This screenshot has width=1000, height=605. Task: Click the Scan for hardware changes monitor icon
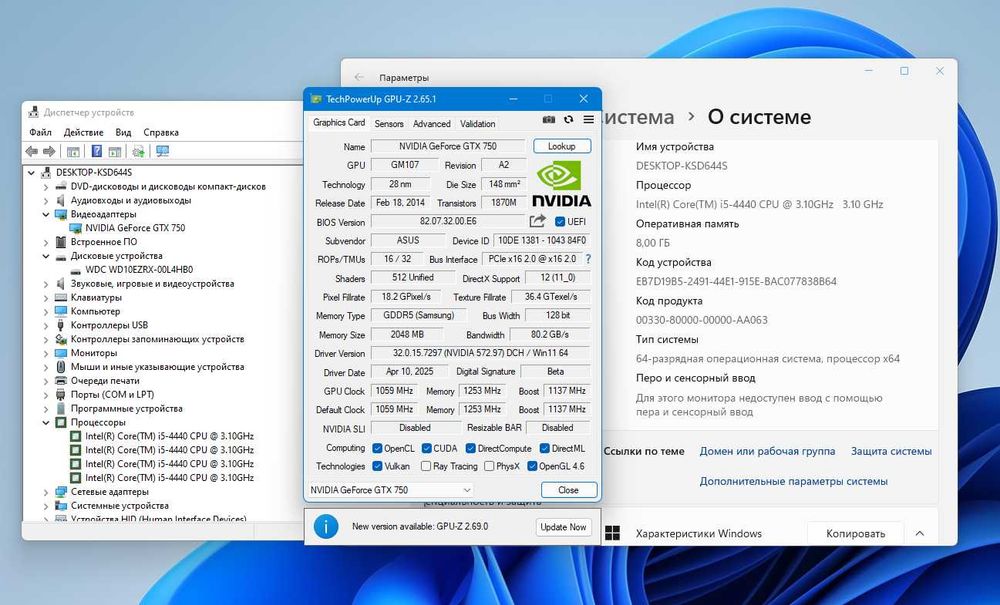tap(163, 151)
